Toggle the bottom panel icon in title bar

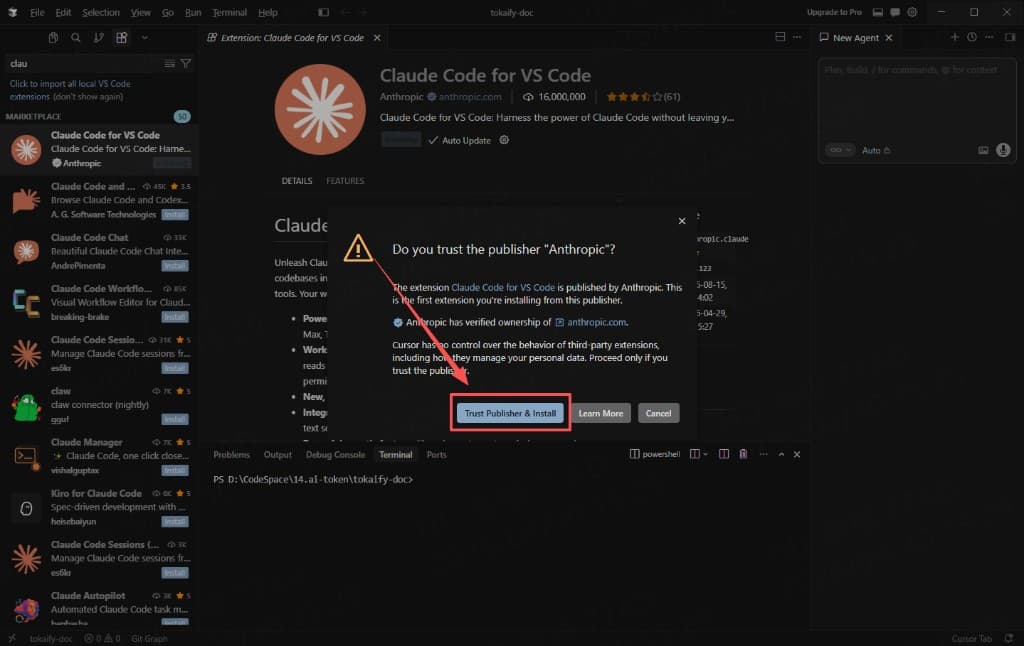point(878,12)
